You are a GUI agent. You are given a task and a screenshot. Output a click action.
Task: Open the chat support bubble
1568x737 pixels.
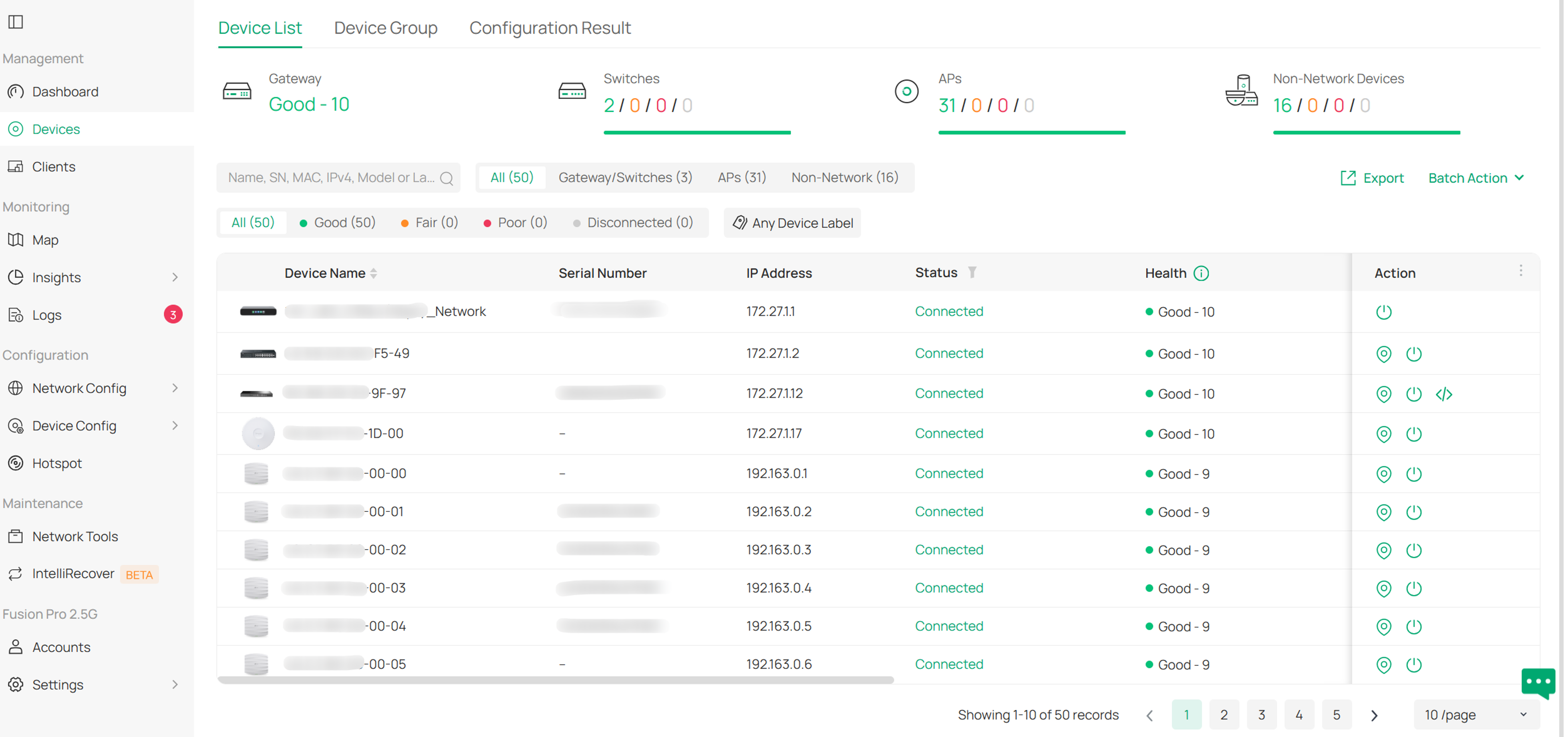1538,683
